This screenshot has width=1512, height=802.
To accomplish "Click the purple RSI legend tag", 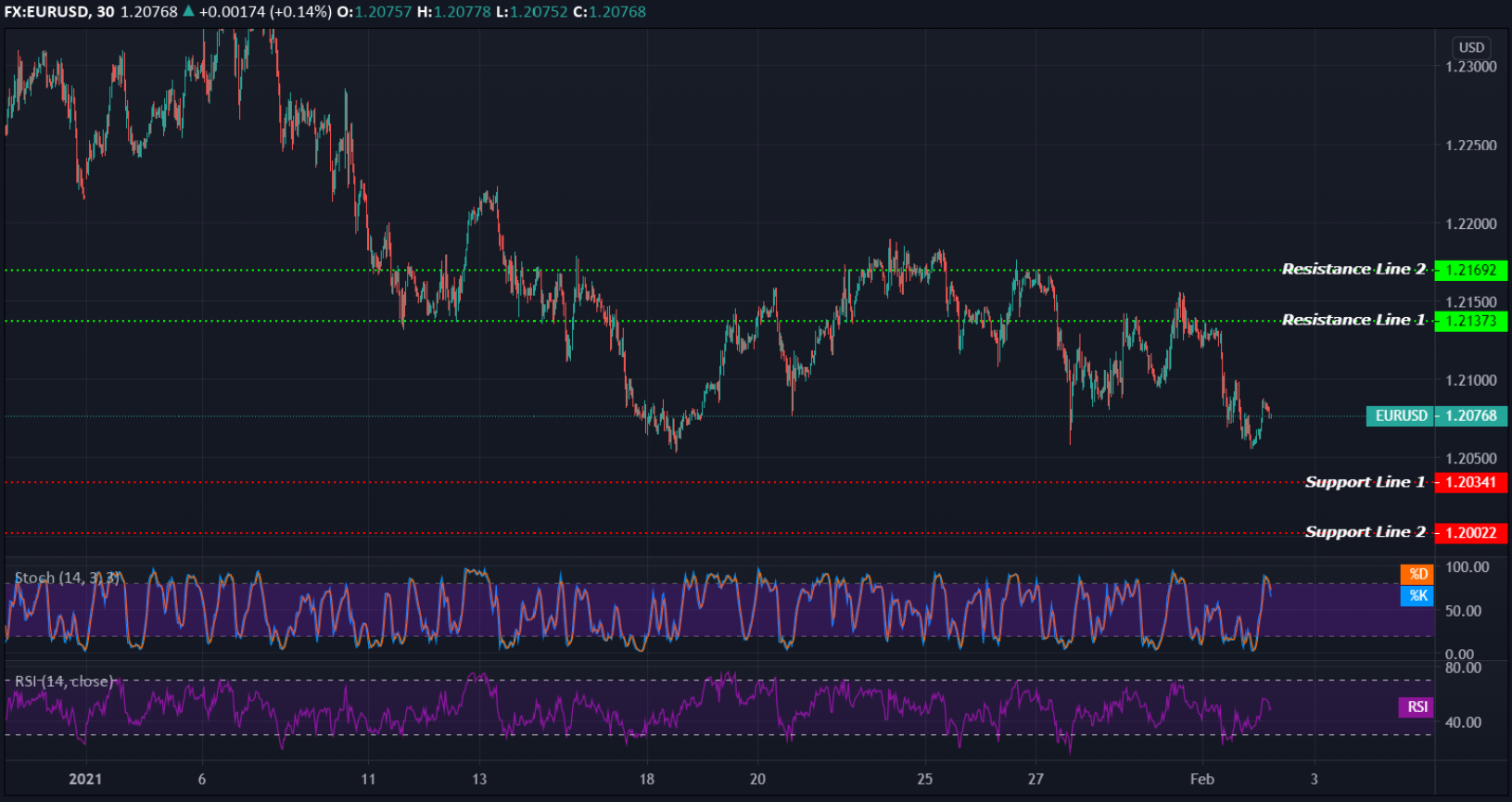I will 1417,707.
